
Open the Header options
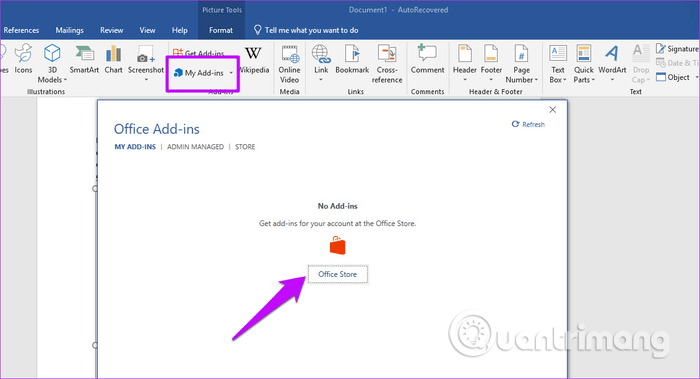(x=465, y=62)
